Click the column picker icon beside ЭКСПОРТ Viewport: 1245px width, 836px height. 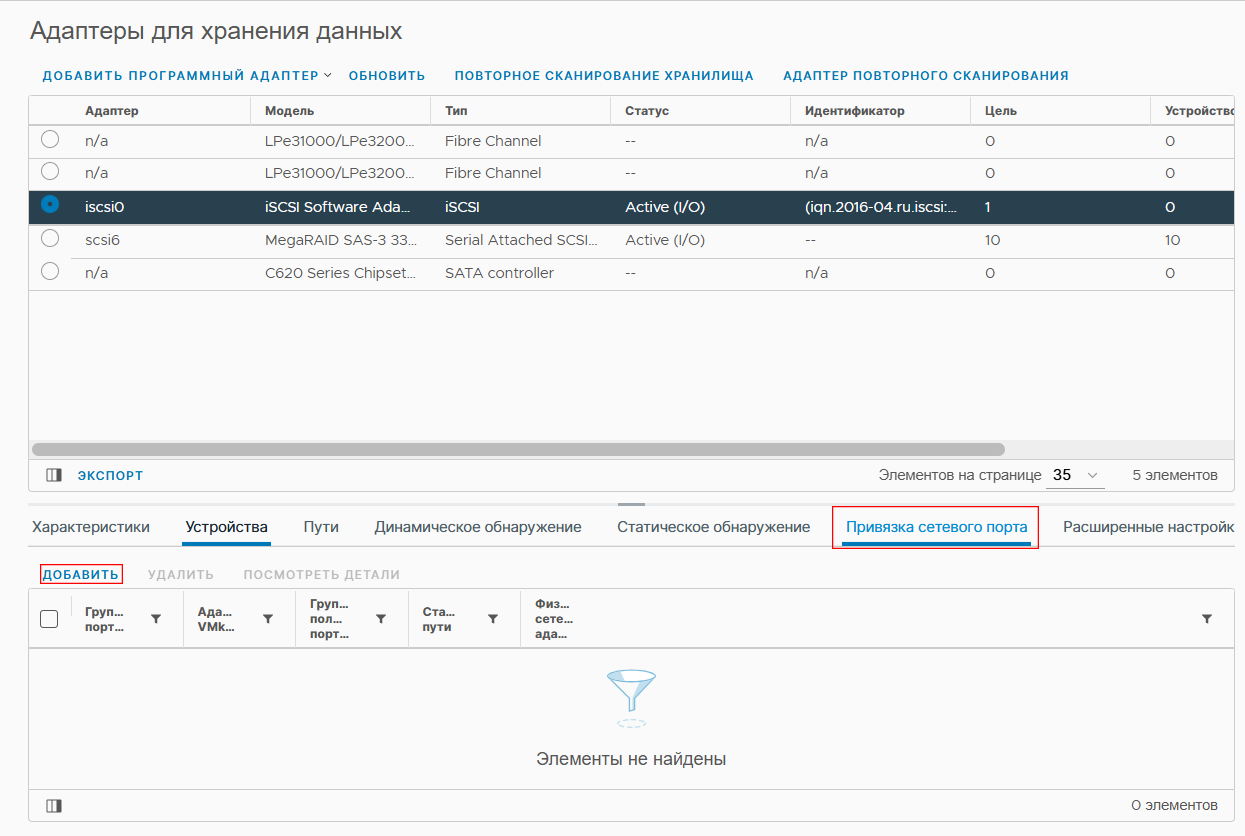tap(54, 476)
